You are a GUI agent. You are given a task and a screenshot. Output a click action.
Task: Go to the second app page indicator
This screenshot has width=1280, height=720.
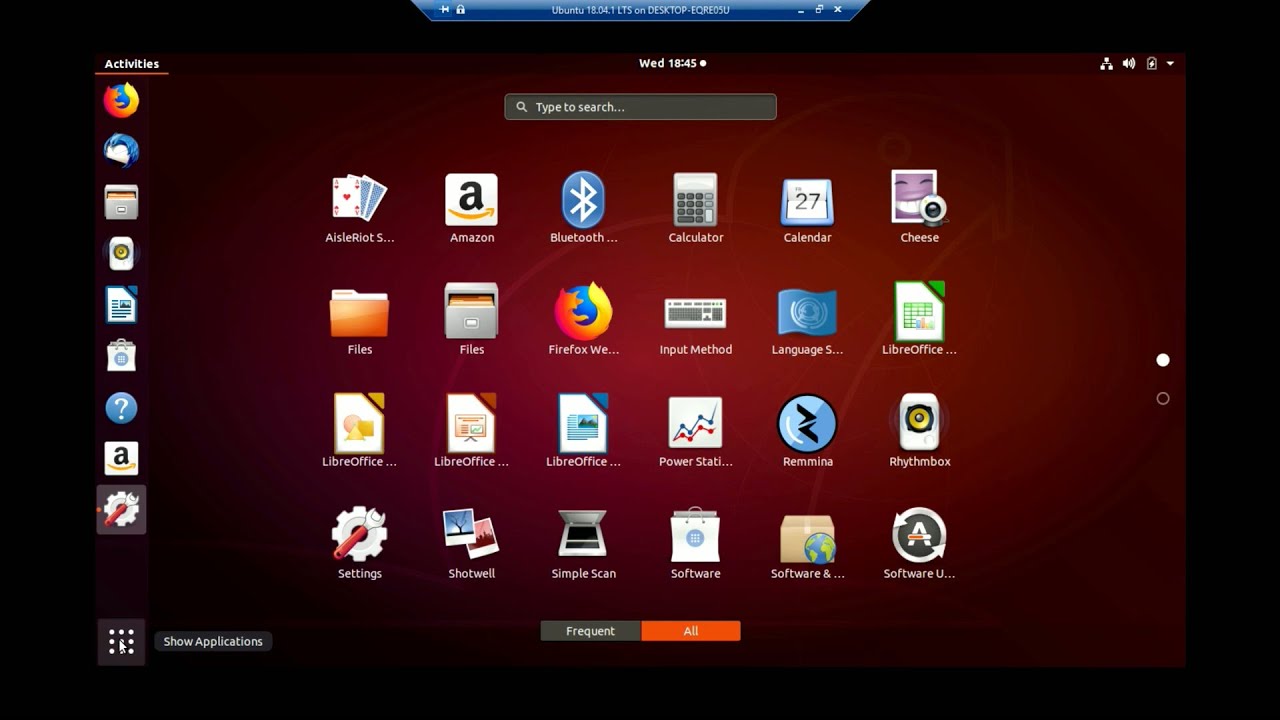(1163, 398)
